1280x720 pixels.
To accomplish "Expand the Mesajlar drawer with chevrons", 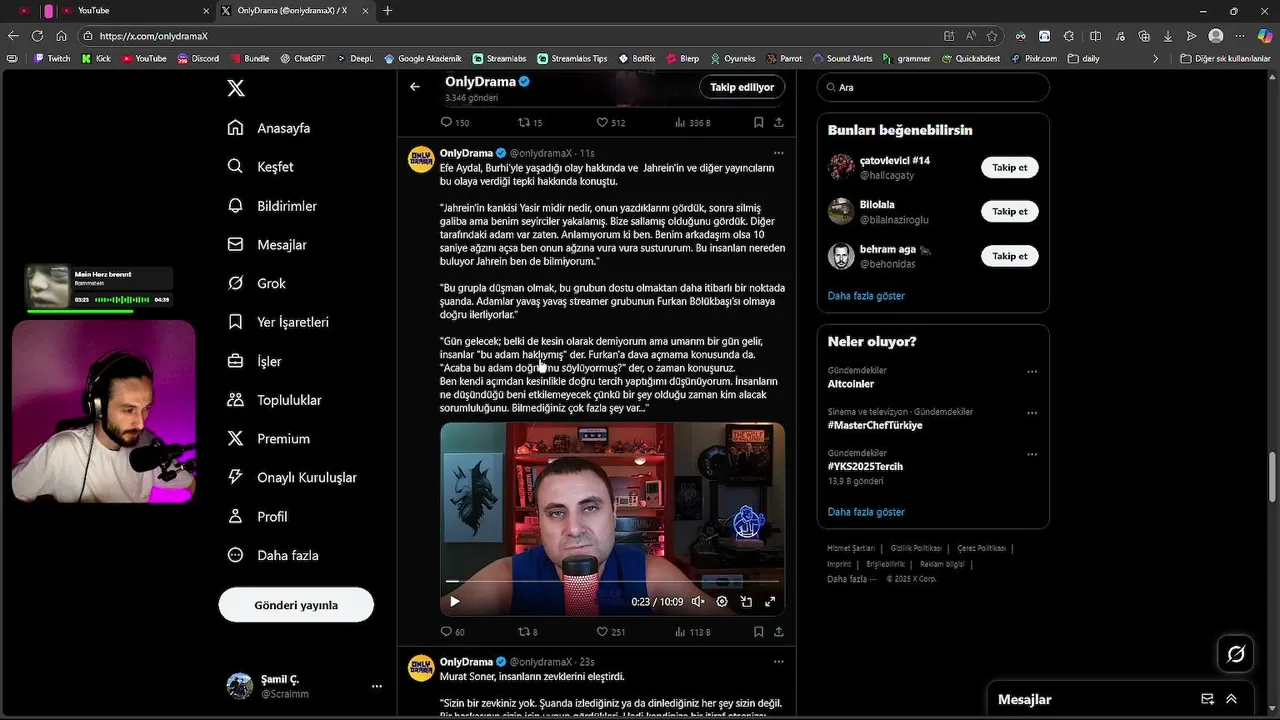I will click(1231, 700).
